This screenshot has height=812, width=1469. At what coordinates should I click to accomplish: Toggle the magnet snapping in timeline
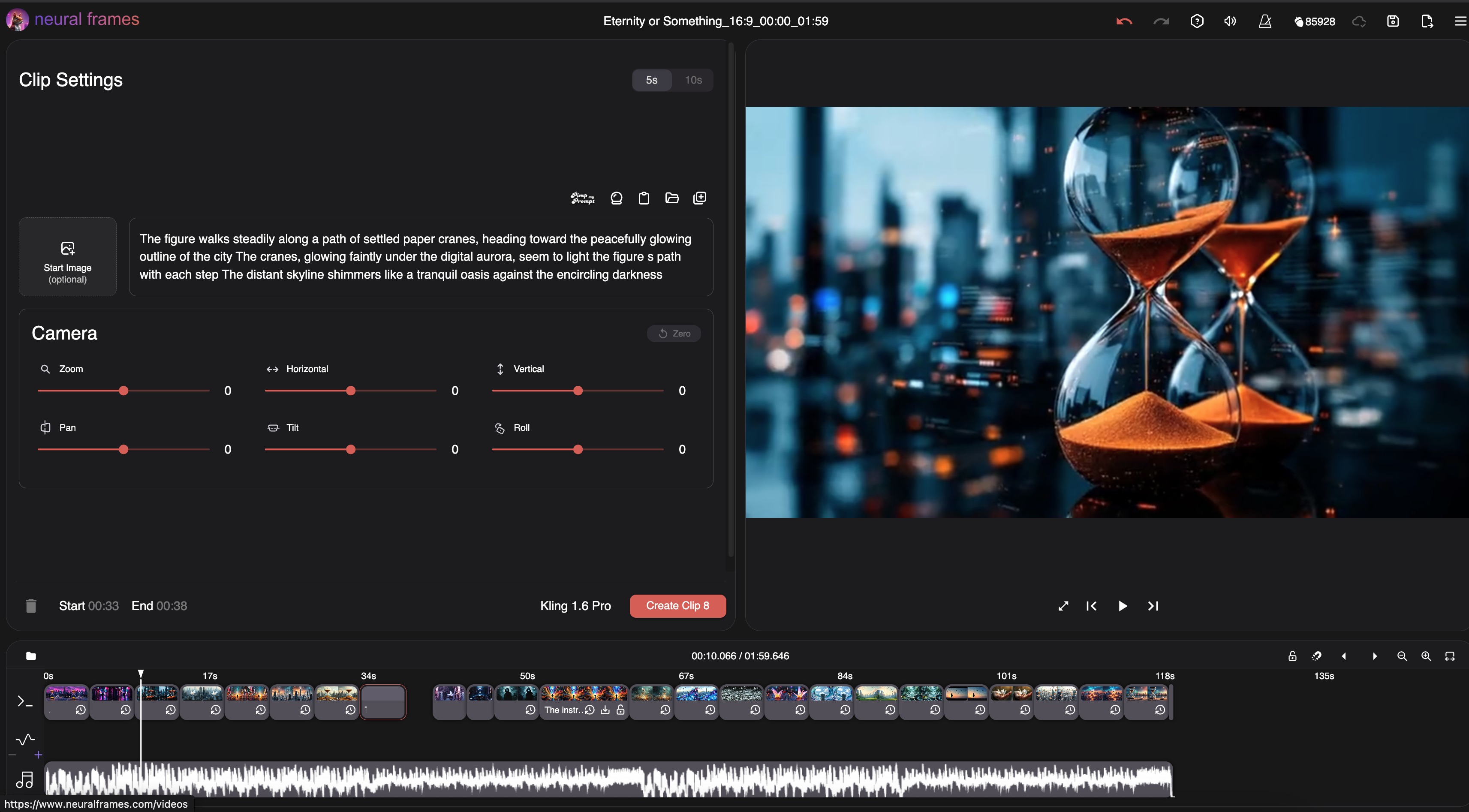pos(1316,656)
